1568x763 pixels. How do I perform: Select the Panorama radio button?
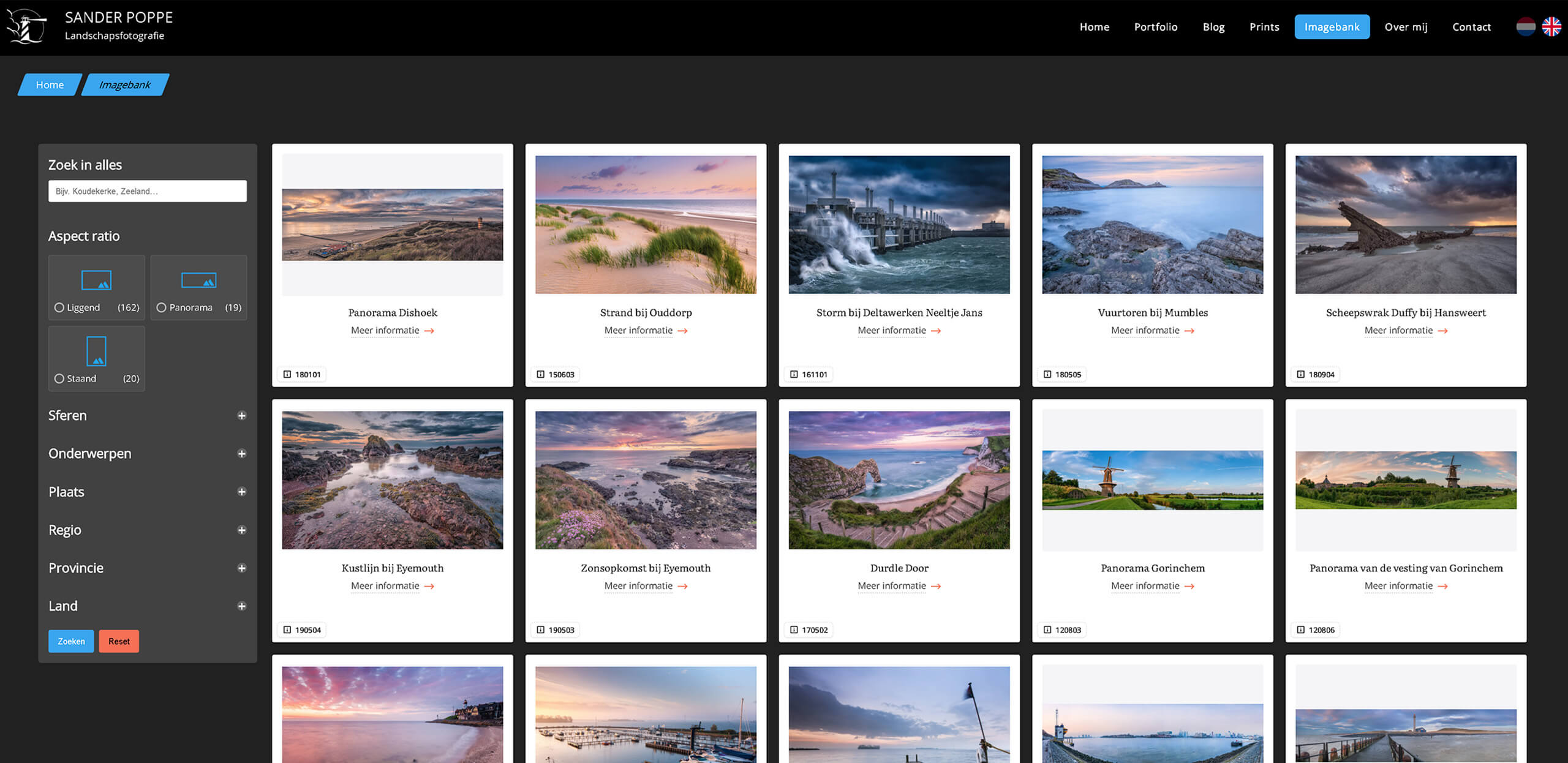pyautogui.click(x=161, y=307)
